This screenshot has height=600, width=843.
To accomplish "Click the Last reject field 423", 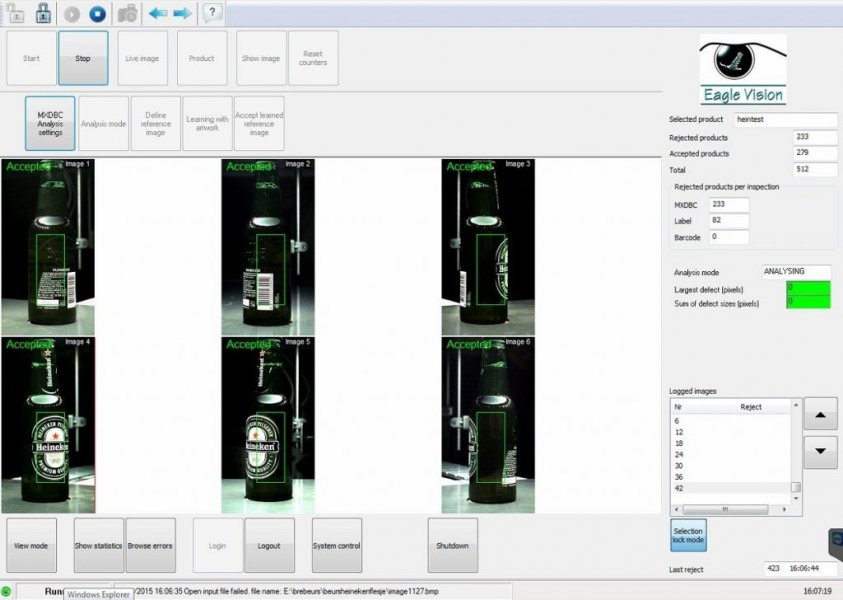I will (800, 569).
